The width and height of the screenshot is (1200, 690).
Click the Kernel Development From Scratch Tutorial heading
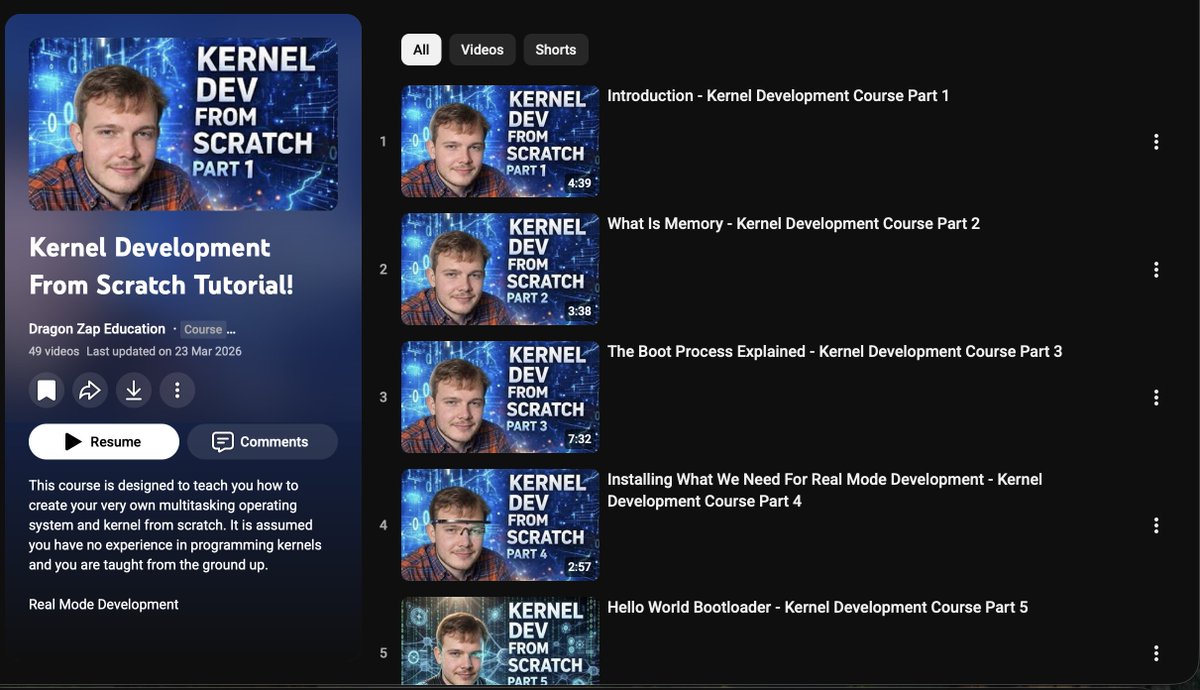click(x=161, y=266)
